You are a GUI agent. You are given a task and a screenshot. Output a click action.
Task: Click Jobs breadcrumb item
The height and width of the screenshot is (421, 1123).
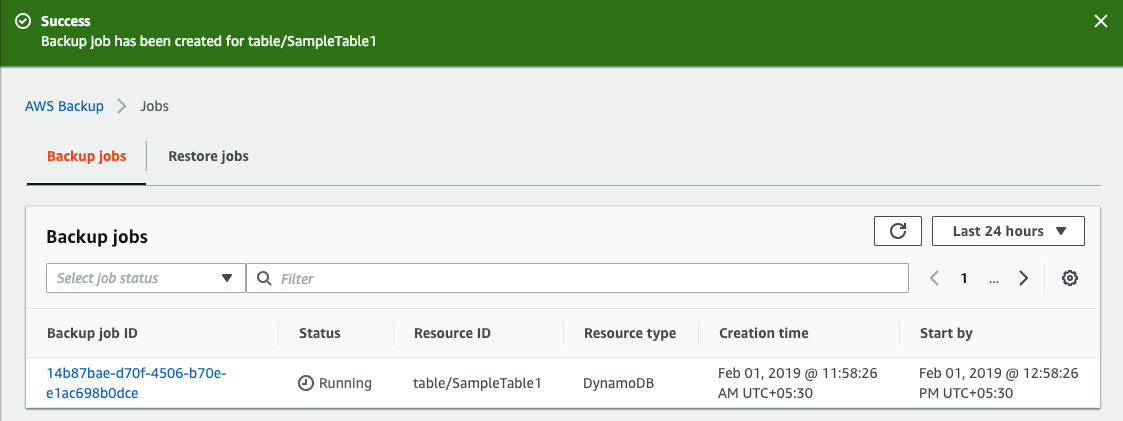click(155, 106)
